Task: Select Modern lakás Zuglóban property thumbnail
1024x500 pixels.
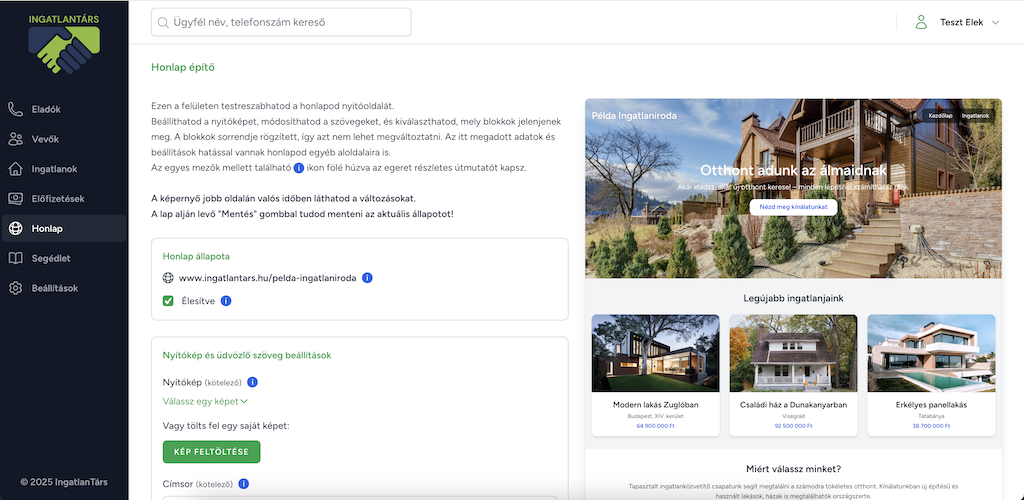Action: pyautogui.click(x=655, y=353)
